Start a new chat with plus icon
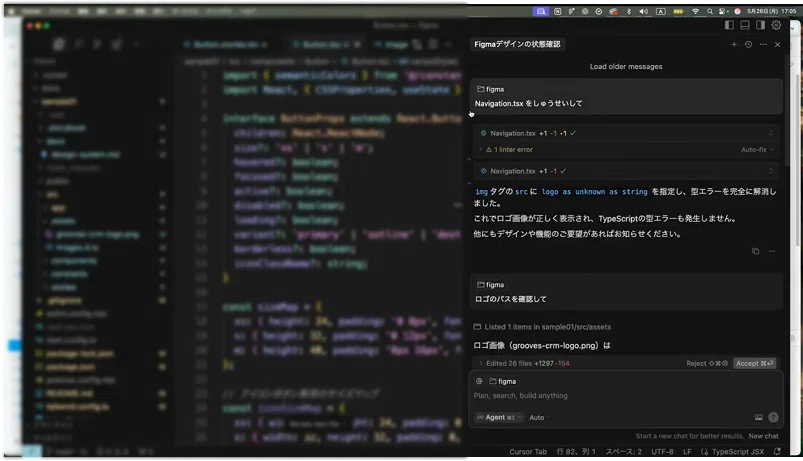803x461 pixels. (733, 45)
